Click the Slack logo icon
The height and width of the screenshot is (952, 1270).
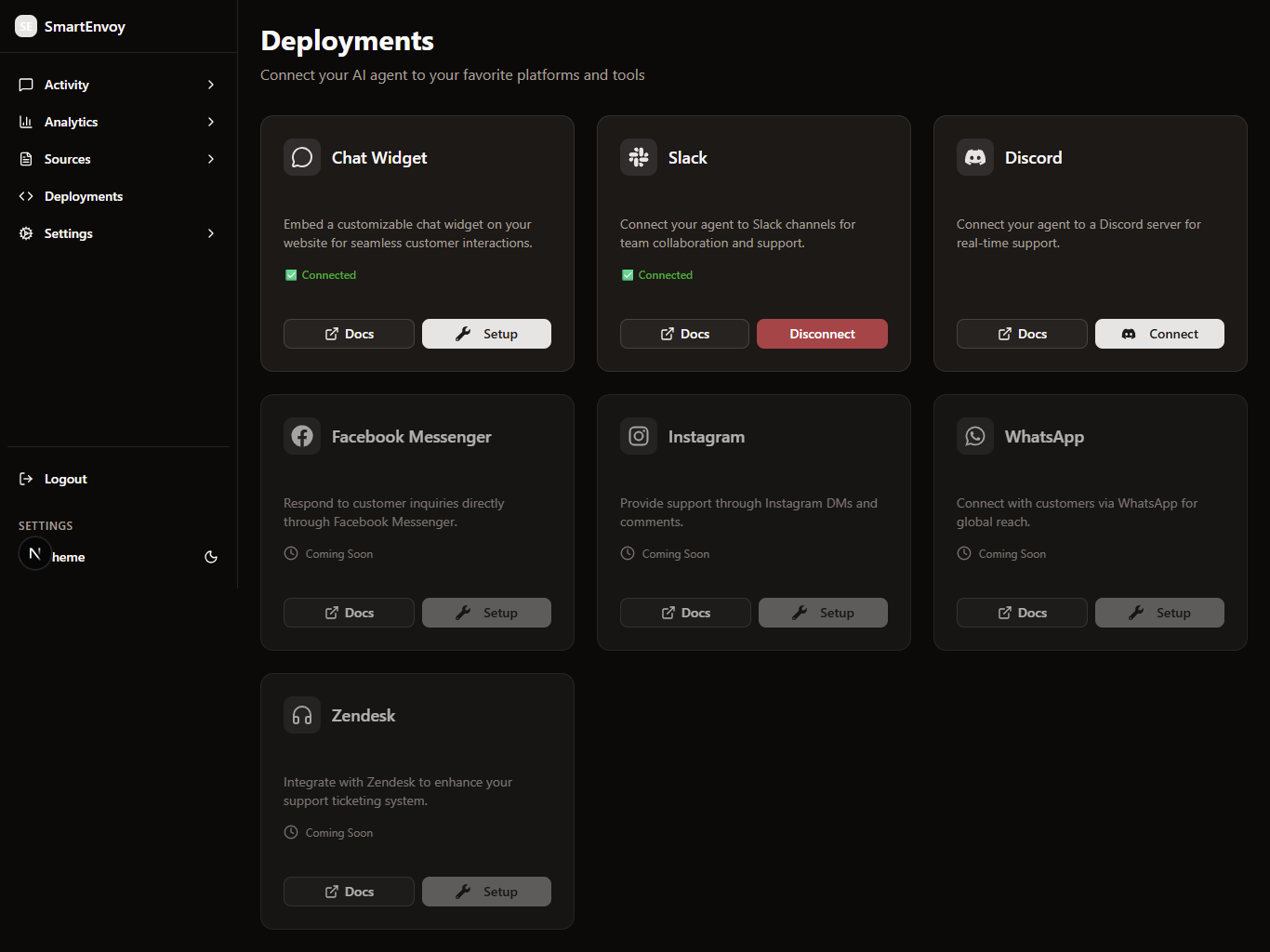pyautogui.click(x=639, y=157)
